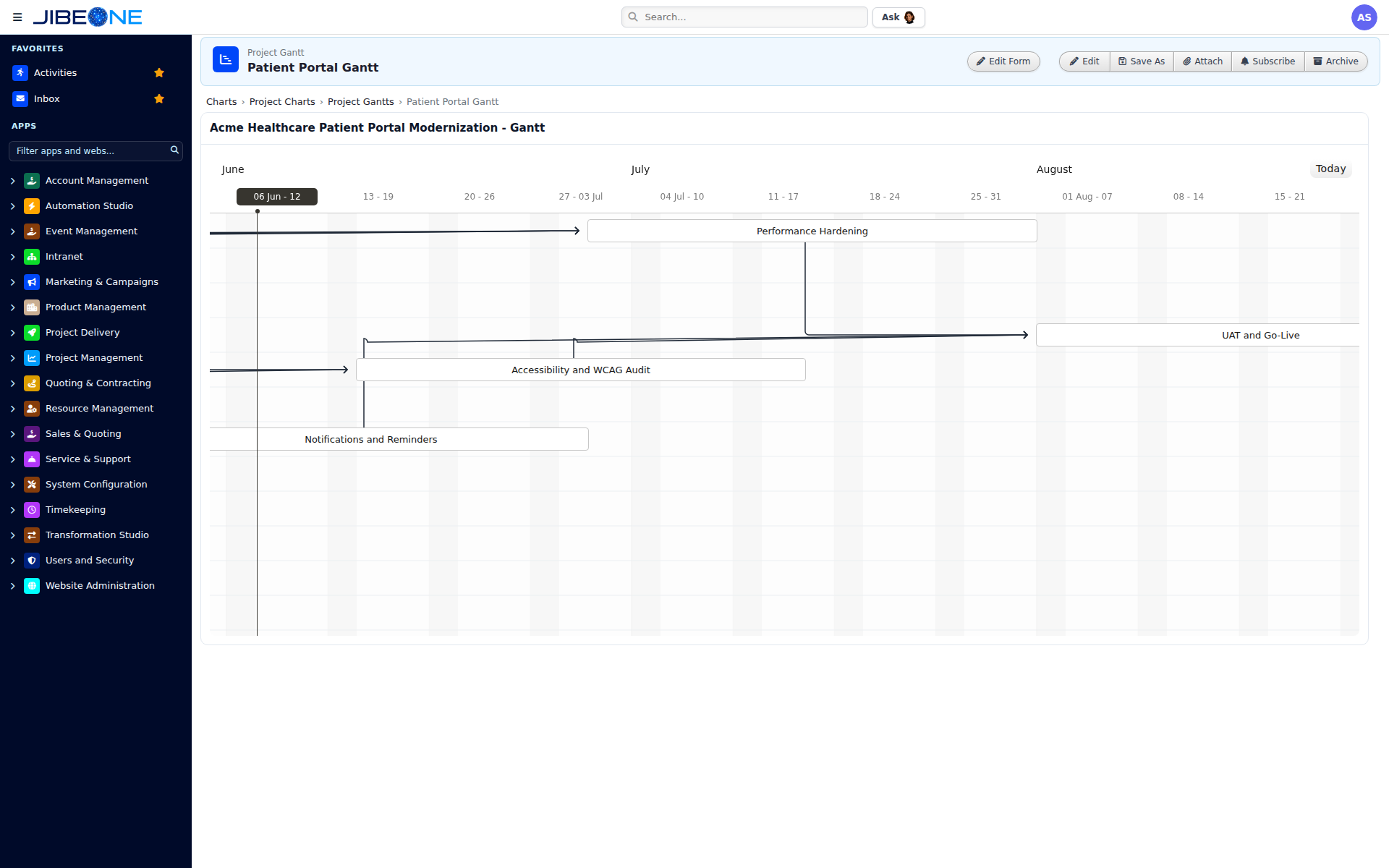
Task: Select the Notifications and Reminders bar
Action: 399,440
